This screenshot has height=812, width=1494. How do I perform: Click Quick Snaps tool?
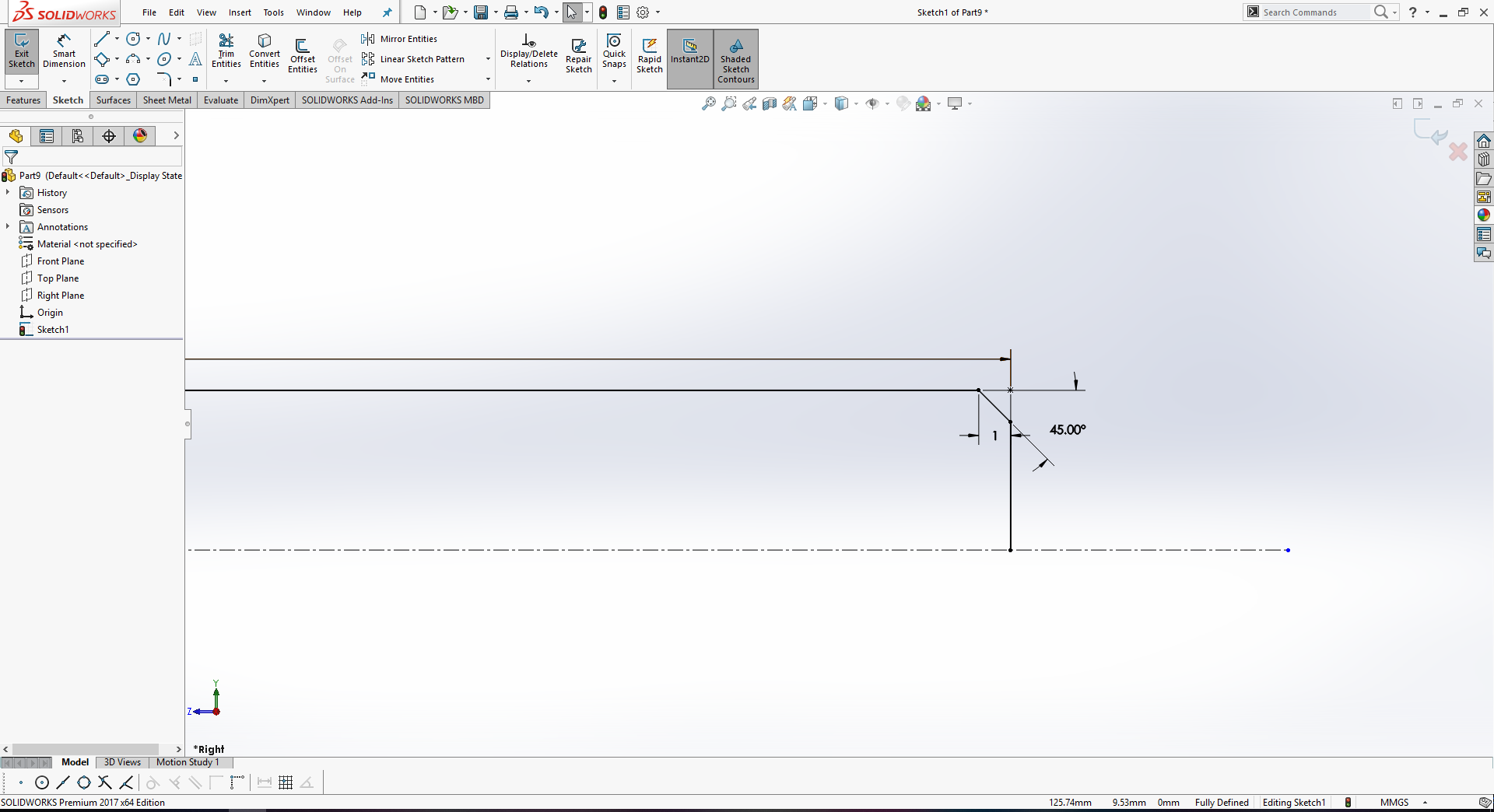(x=614, y=51)
